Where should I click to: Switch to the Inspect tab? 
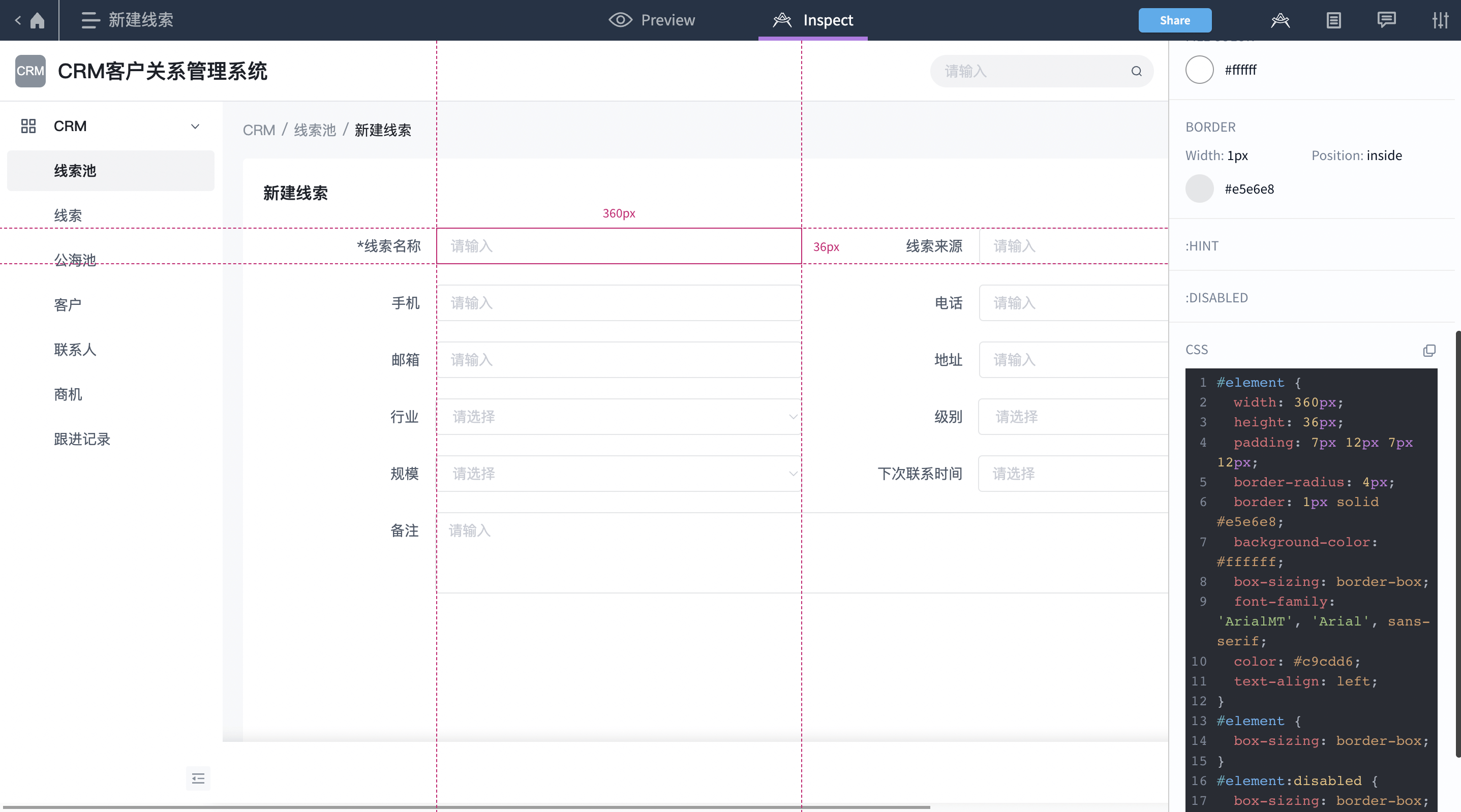[x=813, y=20]
